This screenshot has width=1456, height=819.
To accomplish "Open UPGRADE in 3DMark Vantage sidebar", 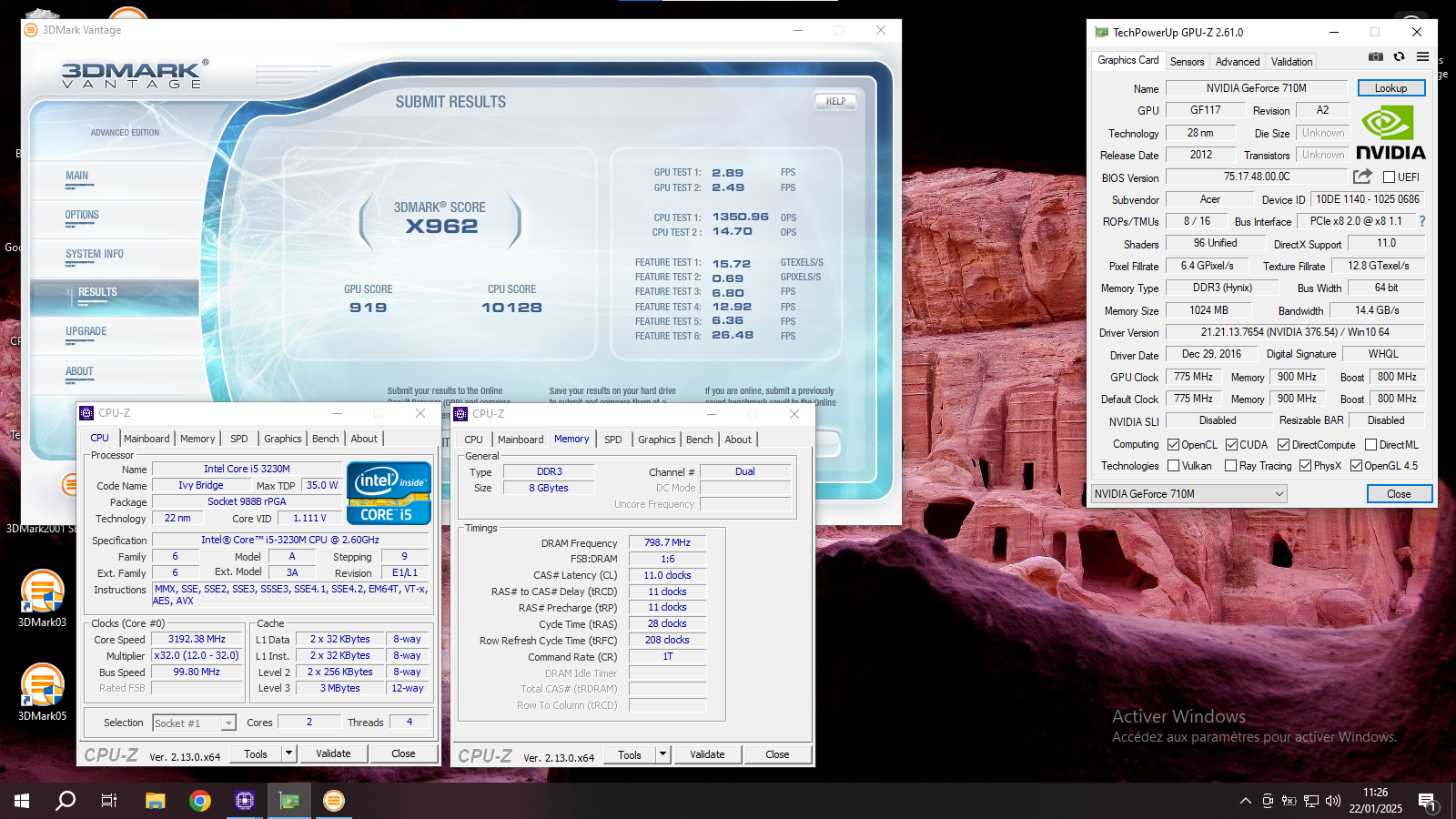I will (x=86, y=332).
